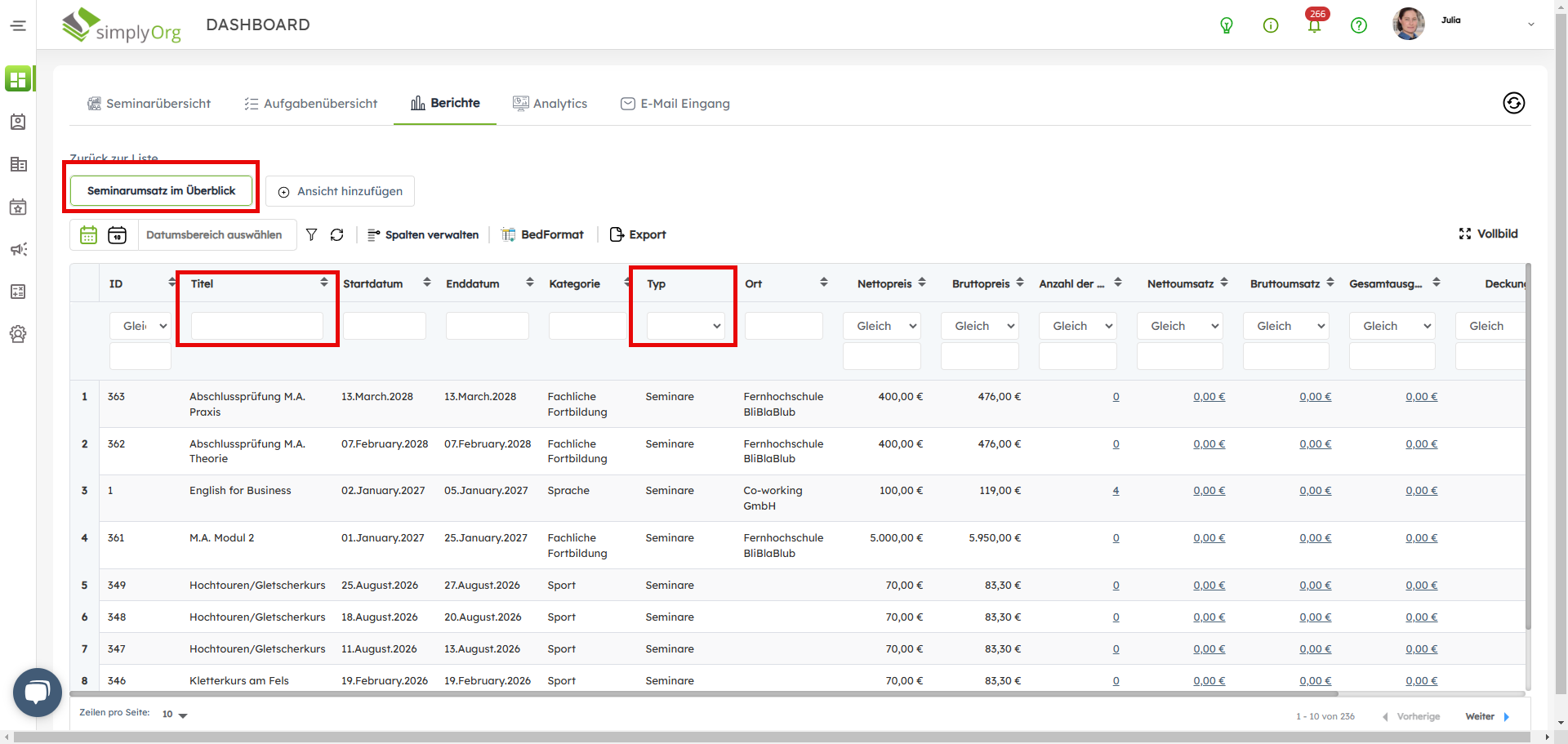Click the lightbulb ideas icon

coord(1226,26)
